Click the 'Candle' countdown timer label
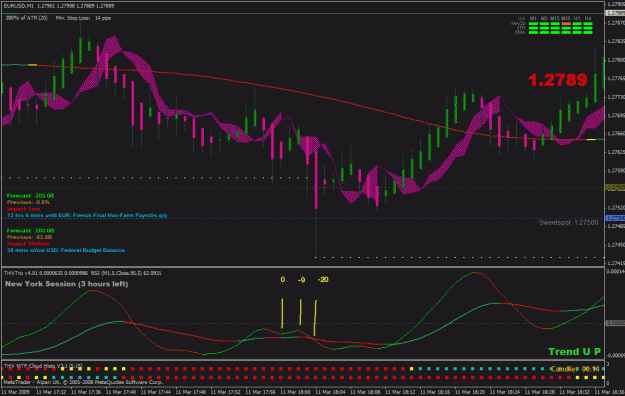The height and width of the screenshot is (396, 625). (x=575, y=369)
